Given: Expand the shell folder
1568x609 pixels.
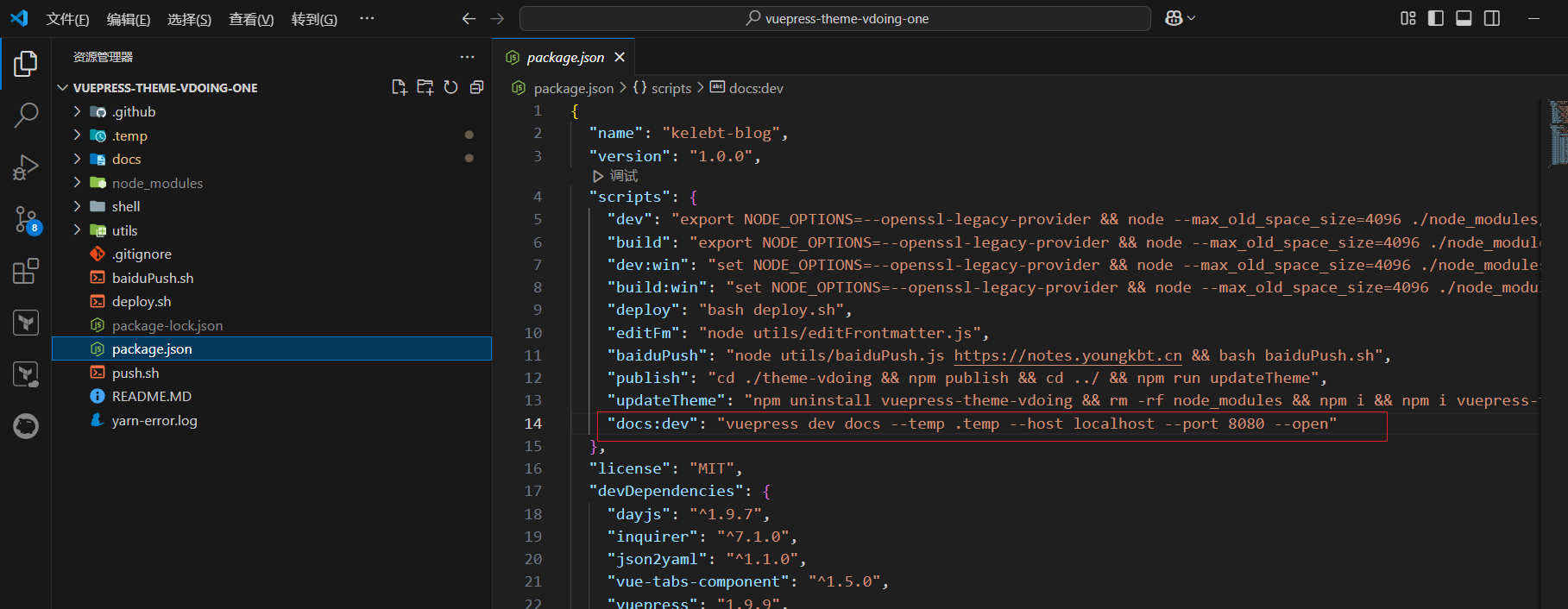Looking at the screenshot, I should (x=77, y=206).
